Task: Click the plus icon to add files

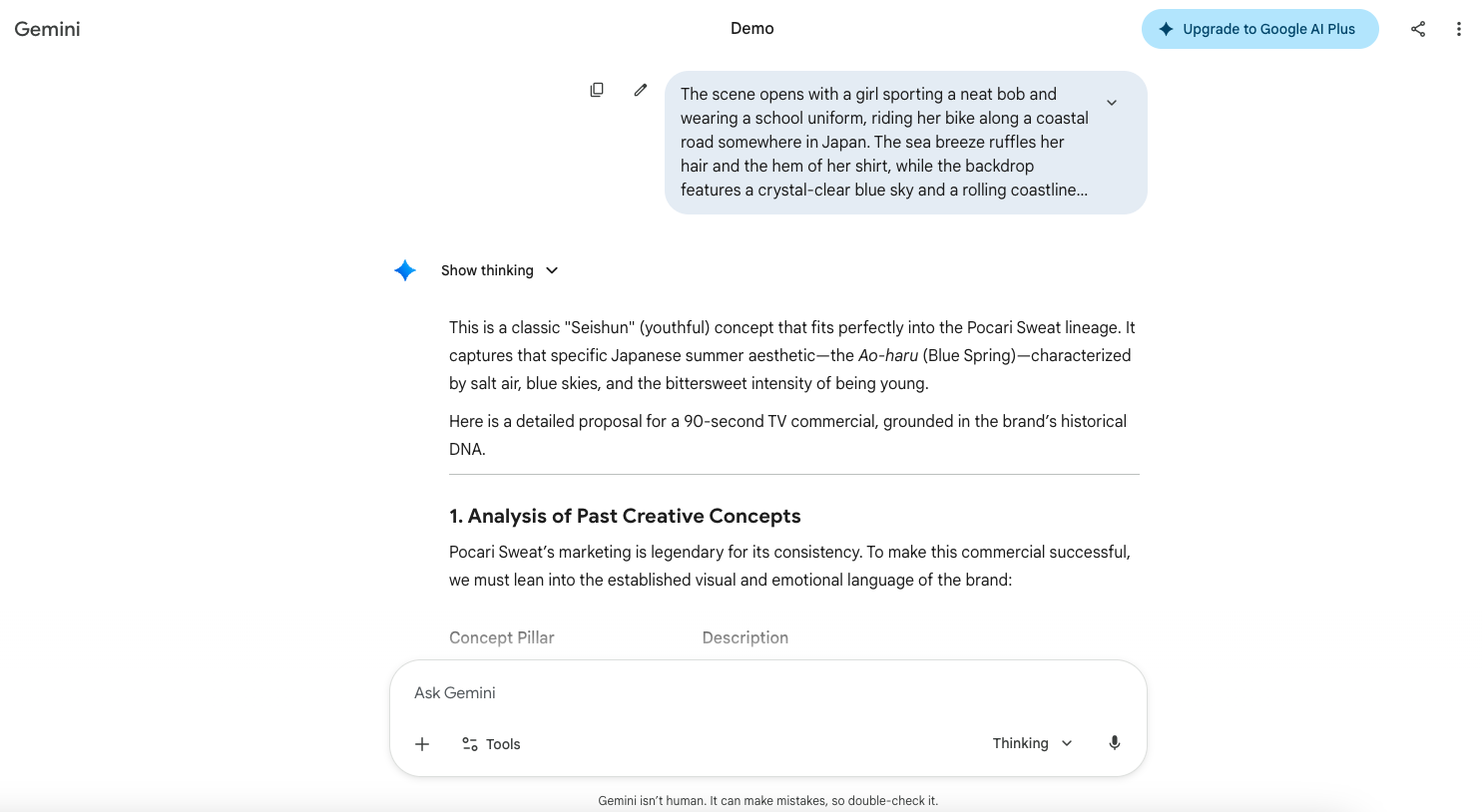Action: 422,744
